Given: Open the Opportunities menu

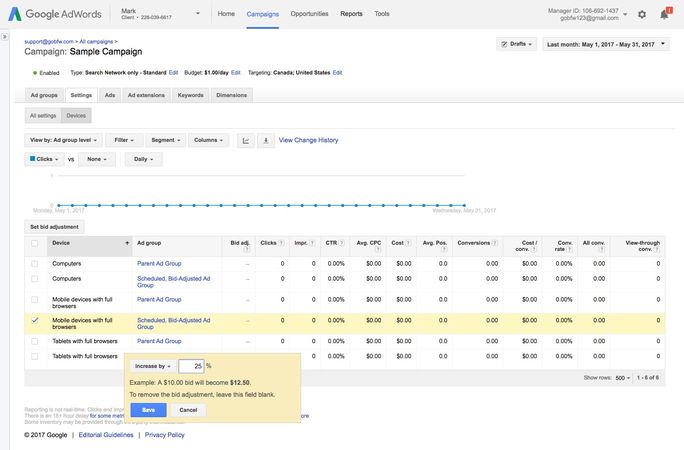Looking at the screenshot, I should coord(309,14).
